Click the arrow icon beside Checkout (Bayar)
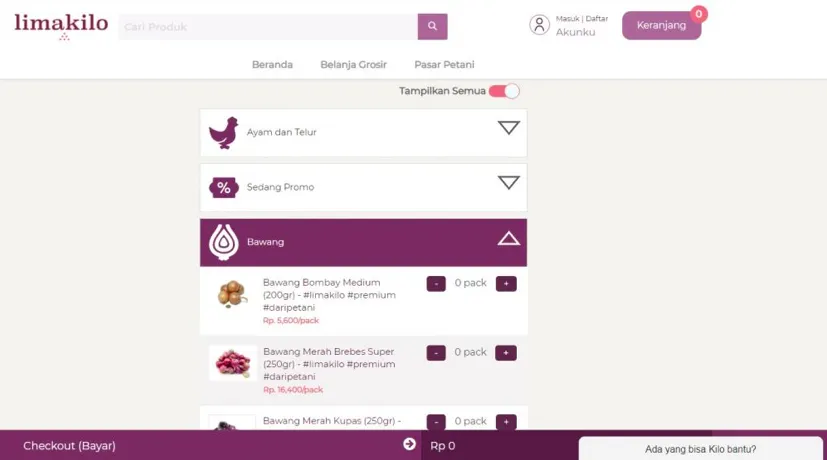This screenshot has height=460, width=827. [409, 444]
